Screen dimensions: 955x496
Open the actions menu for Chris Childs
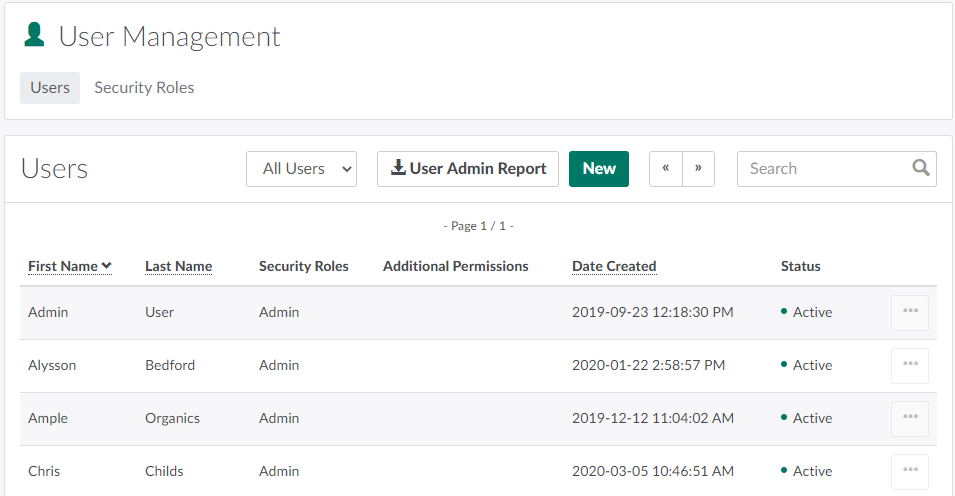pyautogui.click(x=909, y=471)
